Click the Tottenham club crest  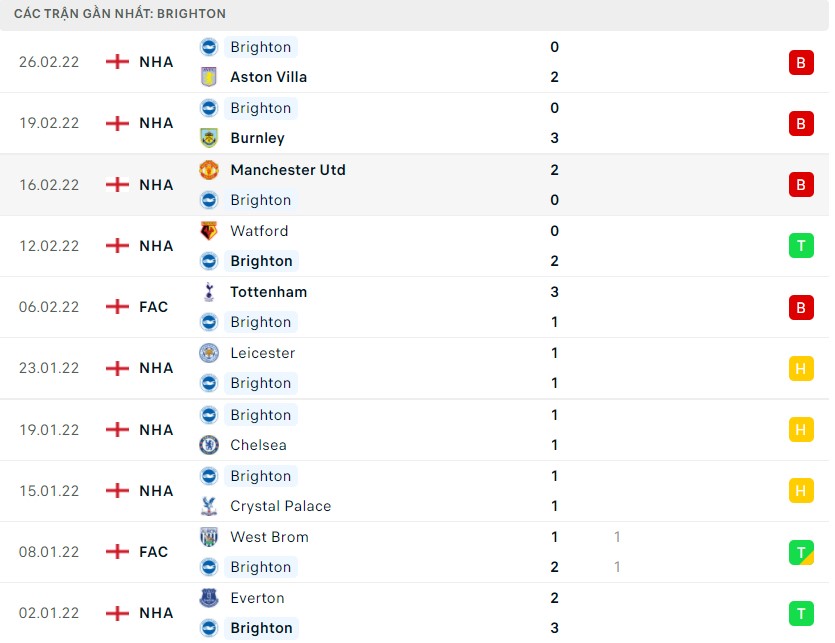coord(209,292)
